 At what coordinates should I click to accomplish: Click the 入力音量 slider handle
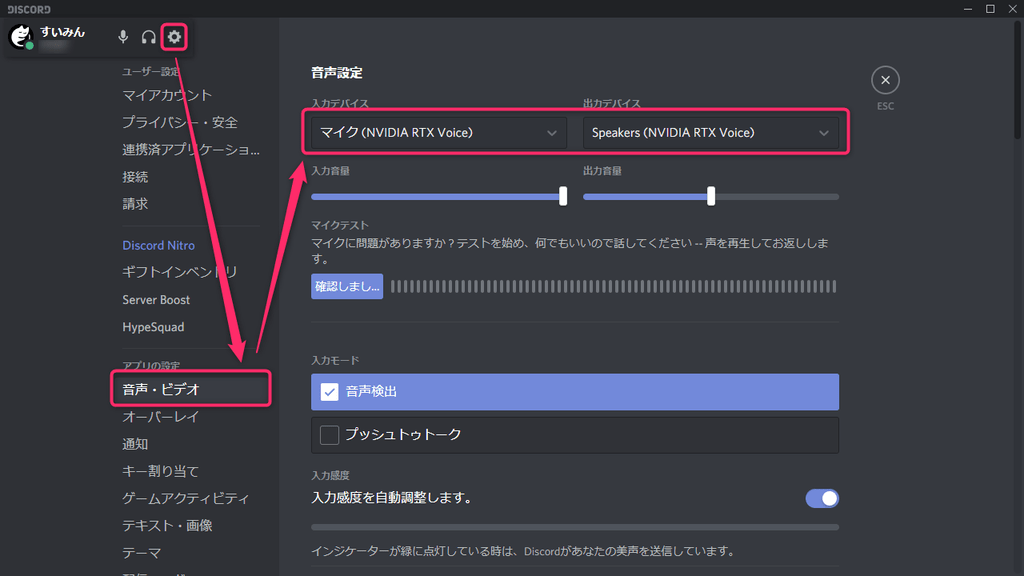pyautogui.click(x=563, y=196)
